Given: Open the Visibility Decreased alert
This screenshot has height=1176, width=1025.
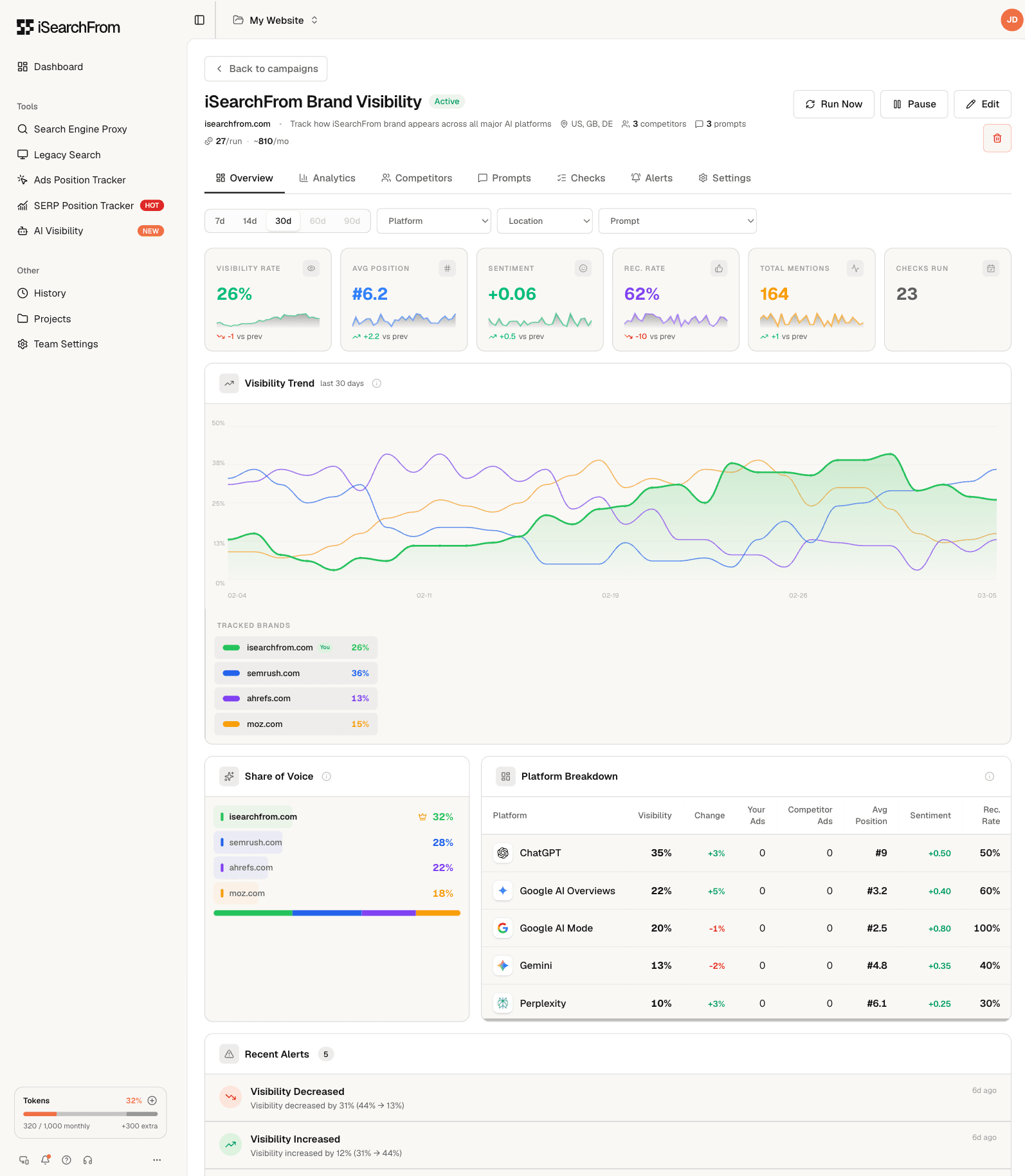Looking at the screenshot, I should click(608, 1098).
